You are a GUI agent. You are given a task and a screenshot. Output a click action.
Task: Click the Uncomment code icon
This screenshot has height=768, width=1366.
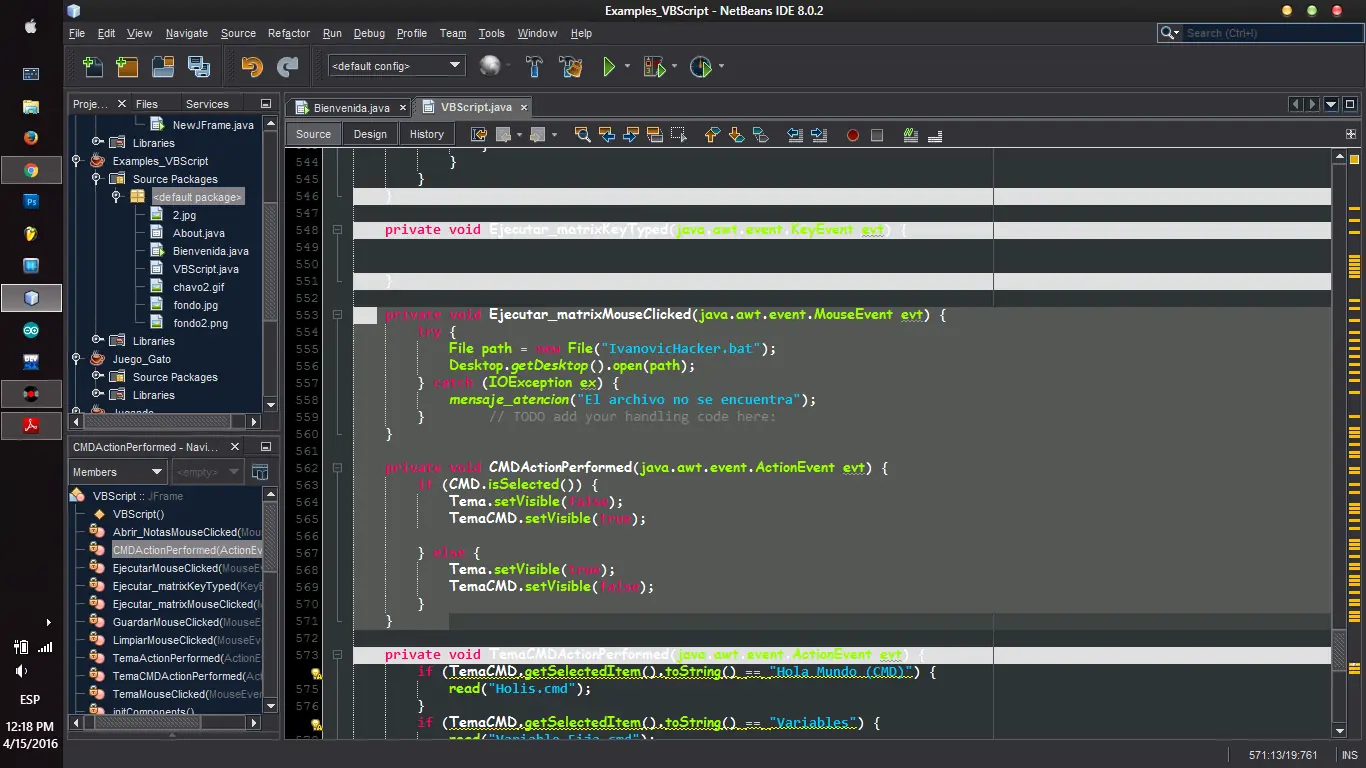(935, 134)
